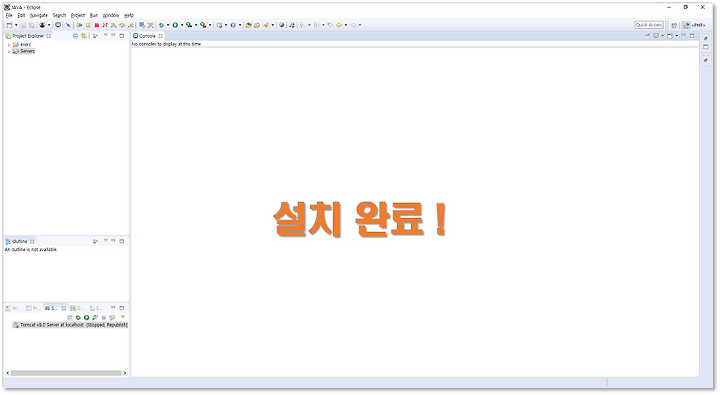The image size is (720, 395).
Task: Expand the Servers project node
Action: tap(9, 51)
